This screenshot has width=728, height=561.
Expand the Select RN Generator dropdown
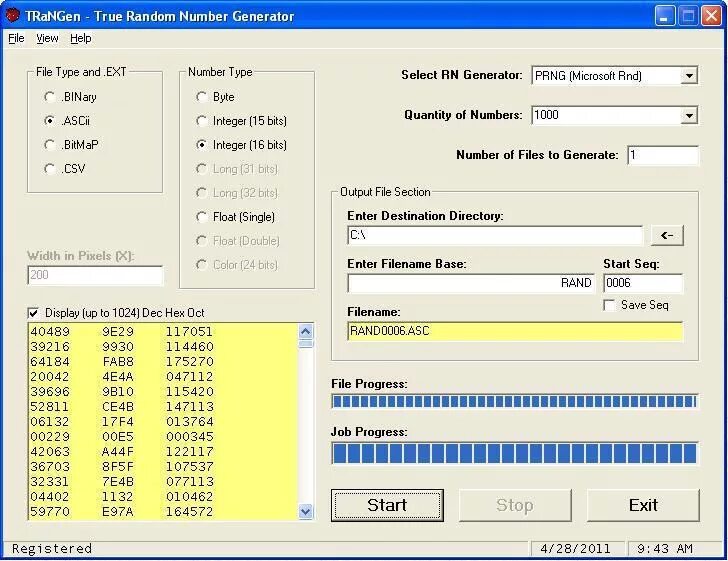[x=689, y=75]
